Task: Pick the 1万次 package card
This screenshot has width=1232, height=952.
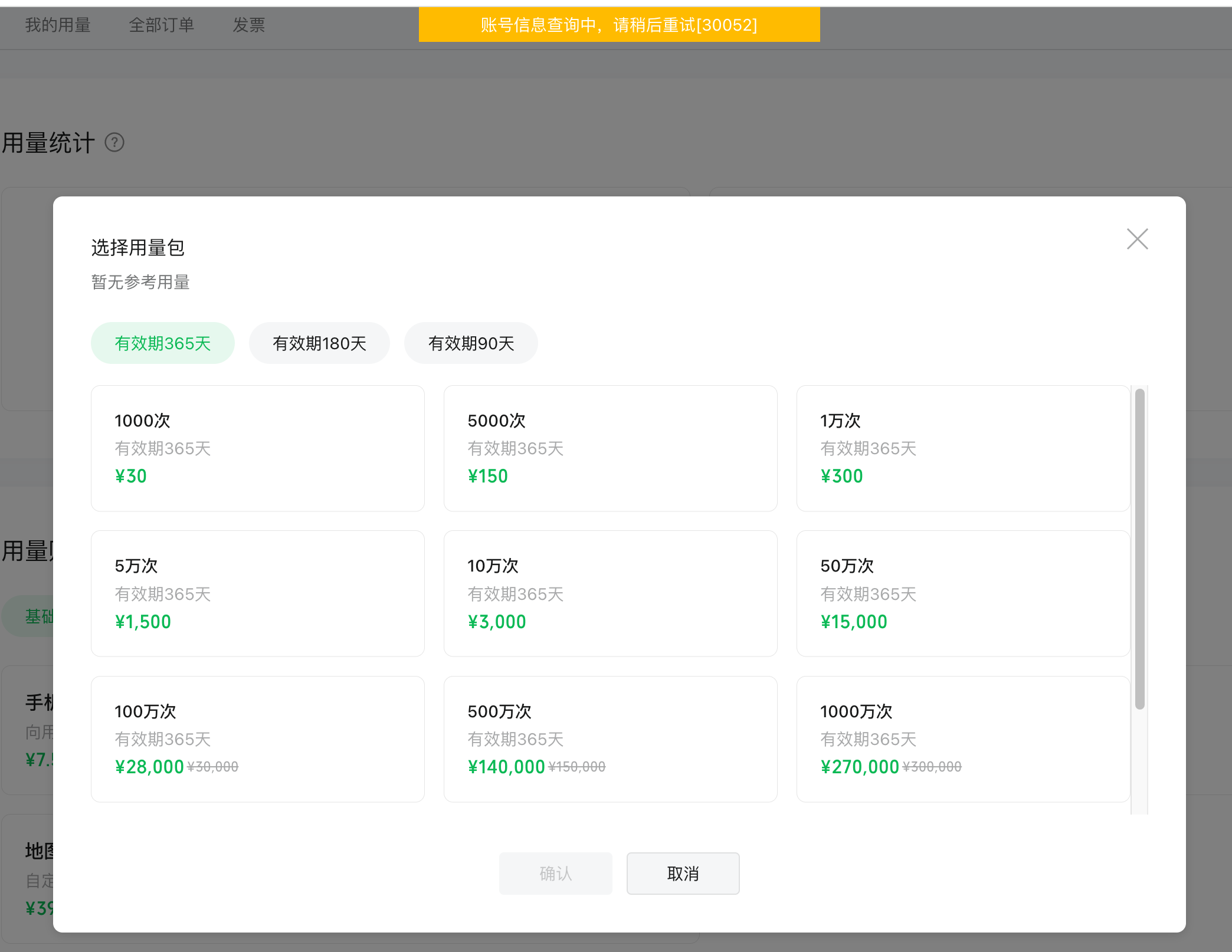Action: (963, 448)
